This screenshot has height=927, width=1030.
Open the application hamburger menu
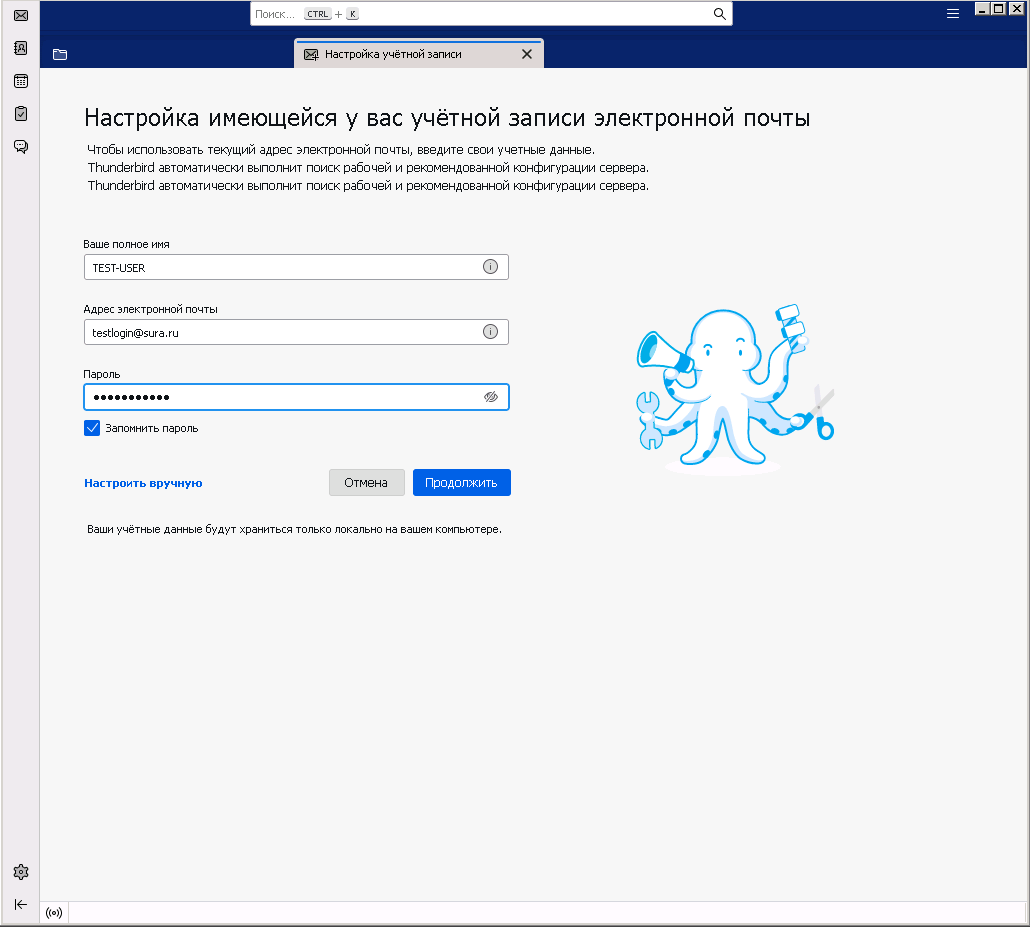[953, 13]
